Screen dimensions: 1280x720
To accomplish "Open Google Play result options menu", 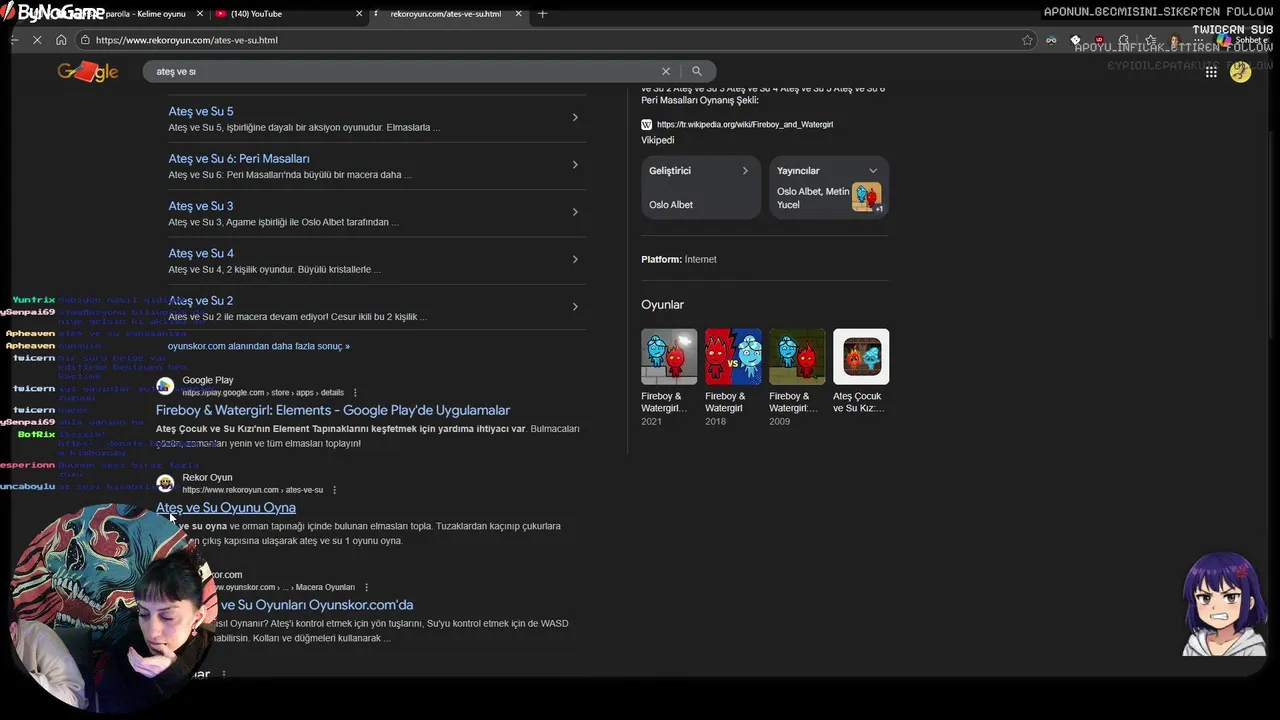I will [355, 393].
